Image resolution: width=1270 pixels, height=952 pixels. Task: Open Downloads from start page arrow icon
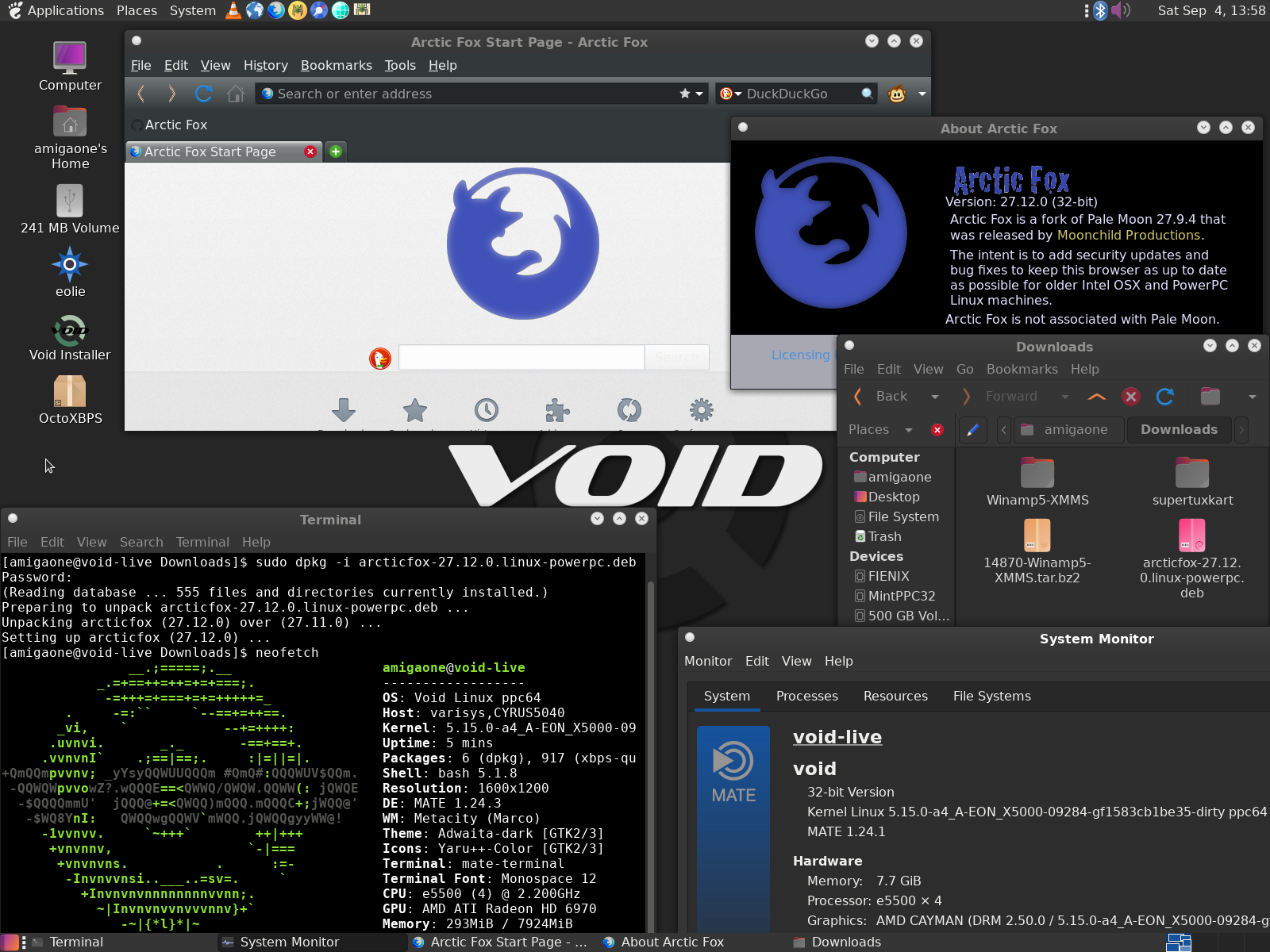click(x=343, y=410)
